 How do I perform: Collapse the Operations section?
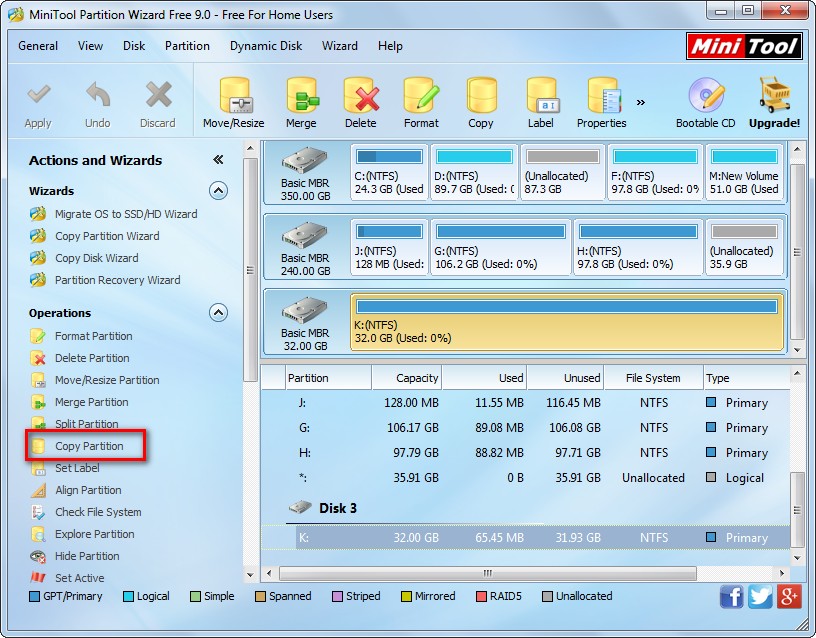[x=218, y=313]
